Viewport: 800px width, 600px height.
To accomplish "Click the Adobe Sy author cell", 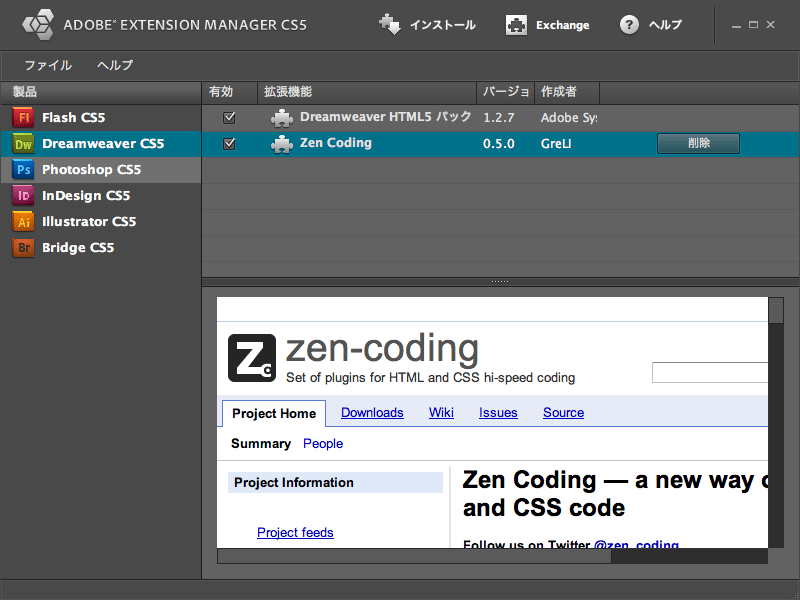I will (x=569, y=118).
